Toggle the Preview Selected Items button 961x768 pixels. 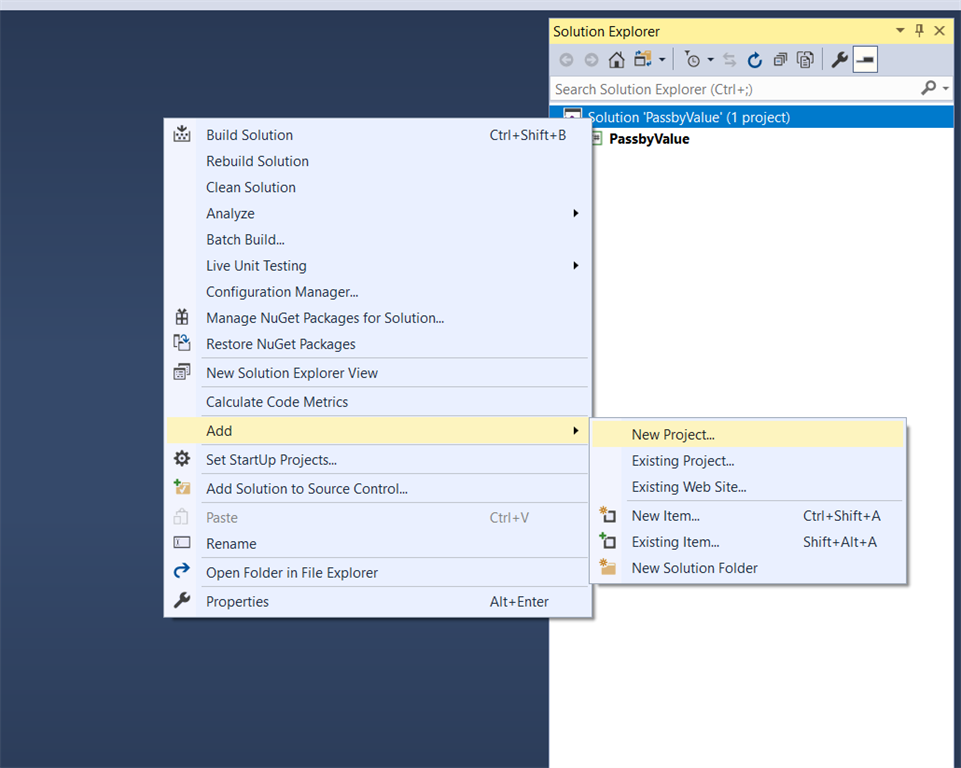[x=865, y=60]
